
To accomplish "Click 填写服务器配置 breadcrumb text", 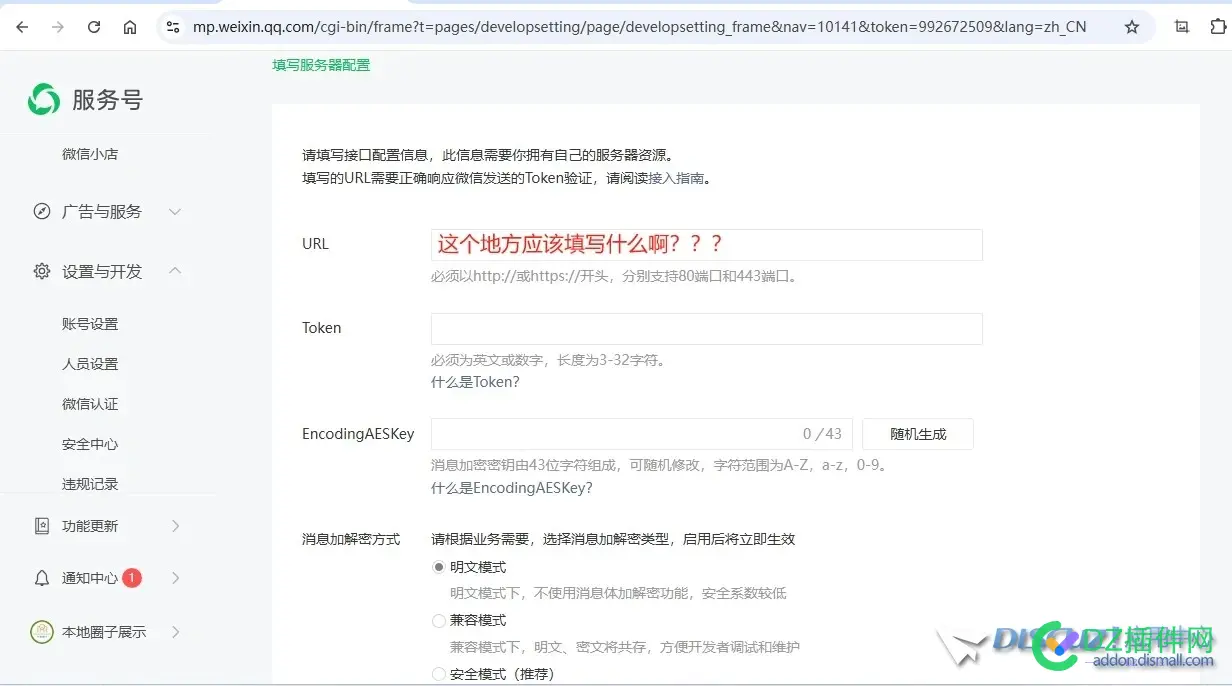I will [x=321, y=65].
